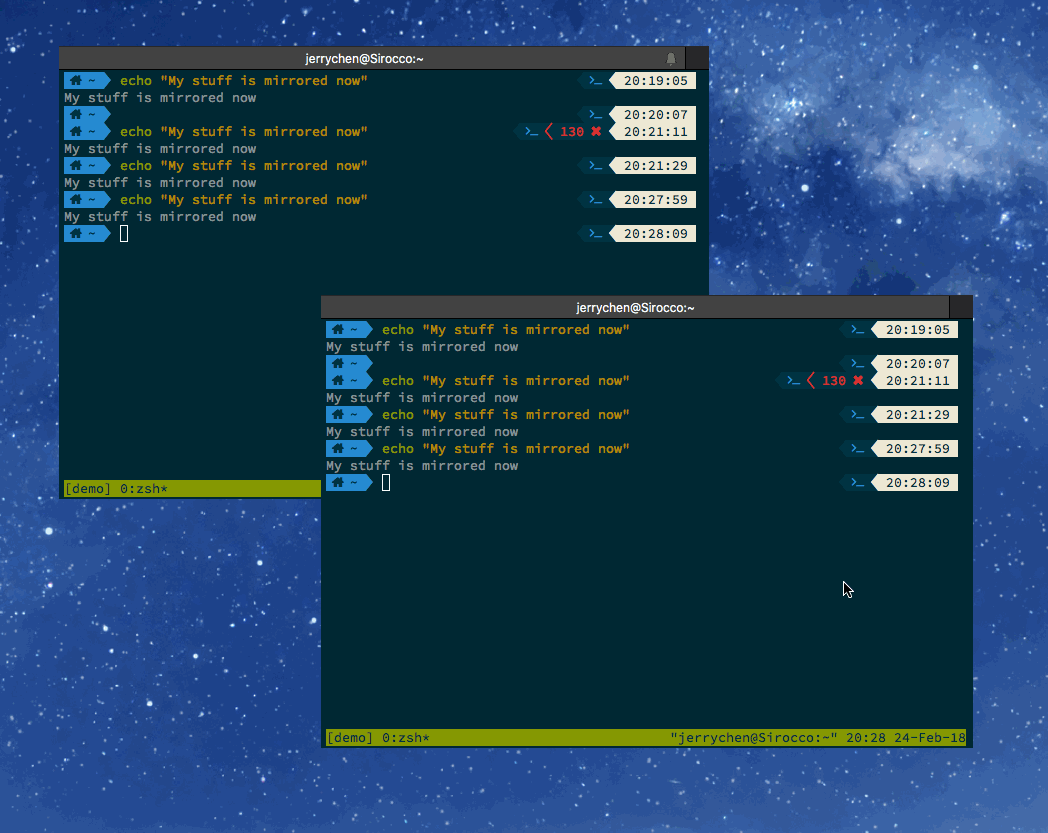Click the home icon on front terminal's active prompt
Screen dimensions: 1048x833
click(338, 483)
